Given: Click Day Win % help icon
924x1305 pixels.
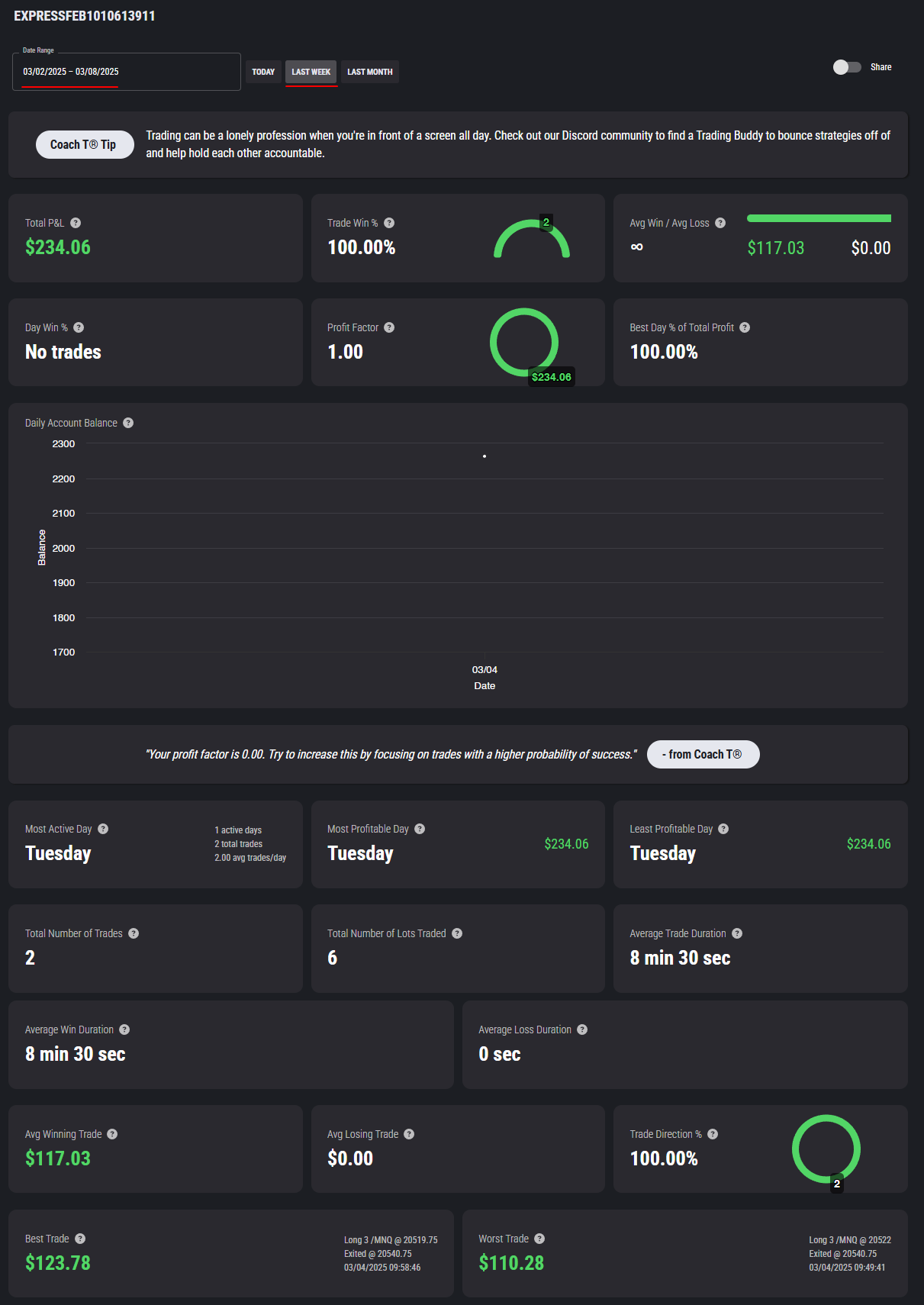Looking at the screenshot, I should (79, 327).
